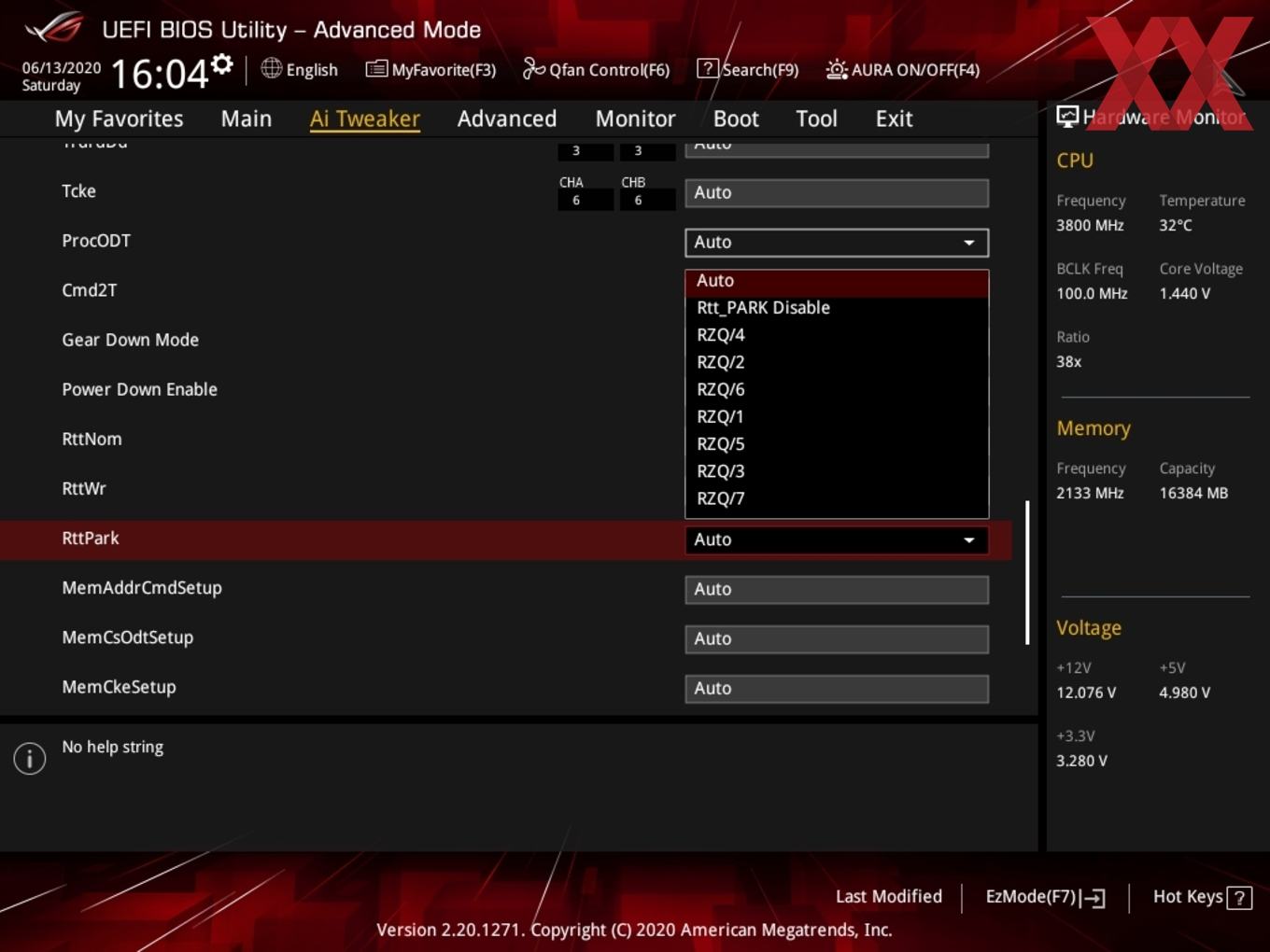Select Rtt_PARK Disable option
Viewport: 1270px width, 952px height.
837,308
